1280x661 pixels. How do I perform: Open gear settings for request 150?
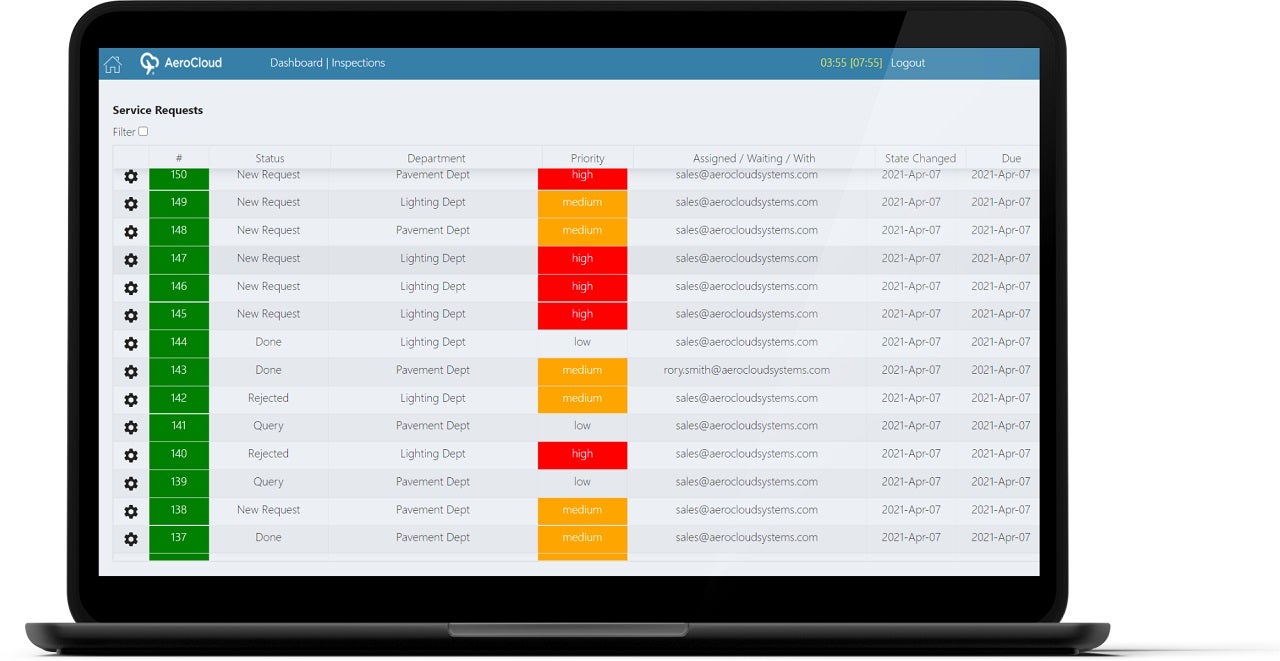(131, 177)
